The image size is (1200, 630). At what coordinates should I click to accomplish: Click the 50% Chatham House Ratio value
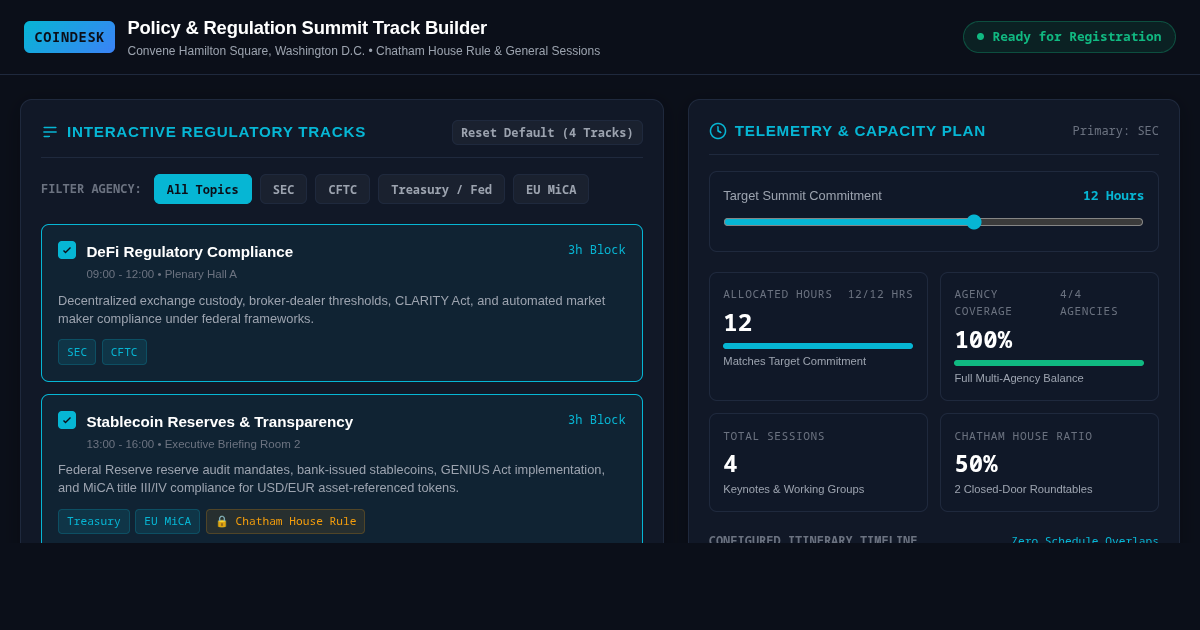[x=976, y=464]
